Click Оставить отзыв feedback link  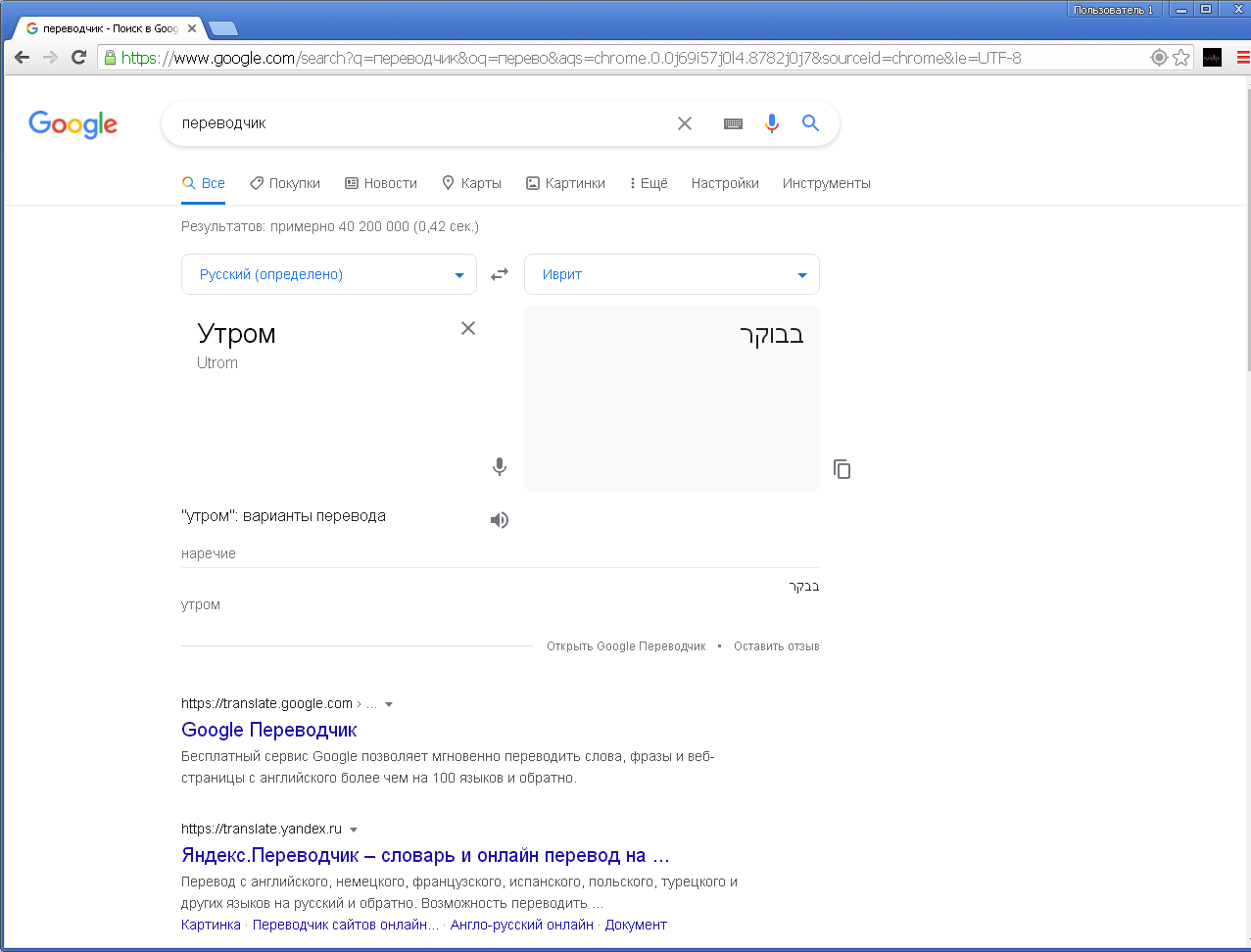coord(777,646)
